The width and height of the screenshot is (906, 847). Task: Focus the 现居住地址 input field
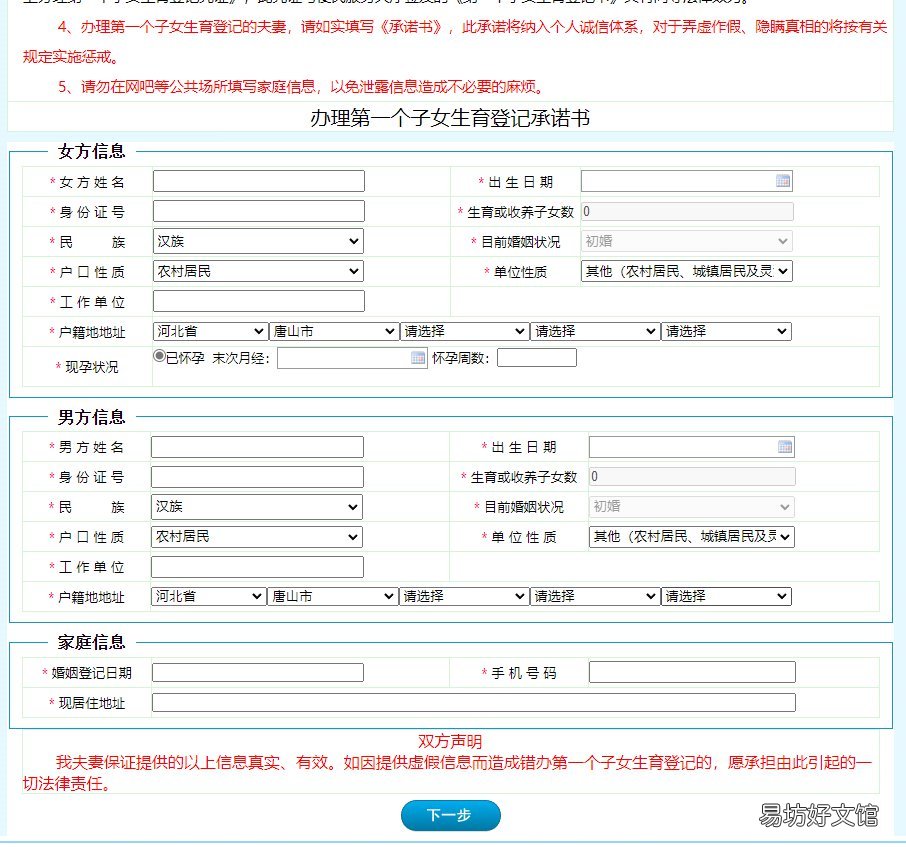point(474,703)
